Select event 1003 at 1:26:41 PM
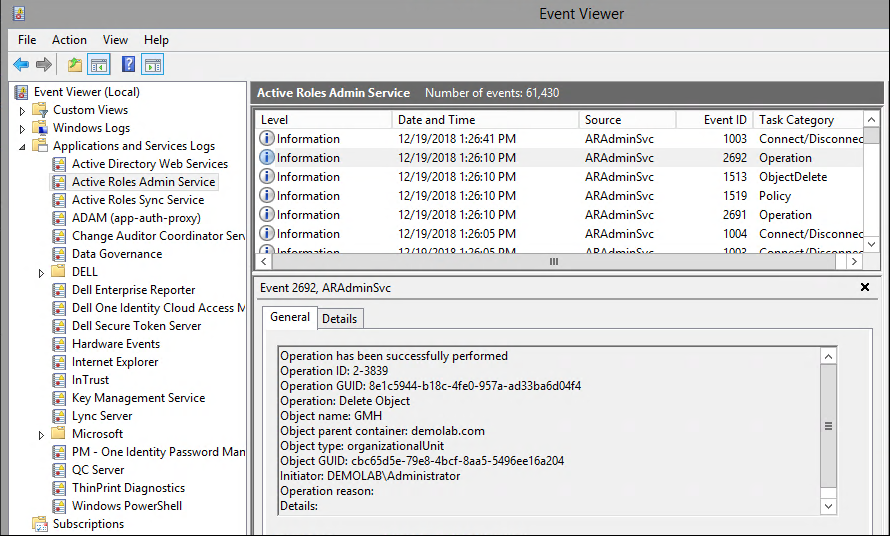Viewport: 890px width, 536px height. click(560, 139)
